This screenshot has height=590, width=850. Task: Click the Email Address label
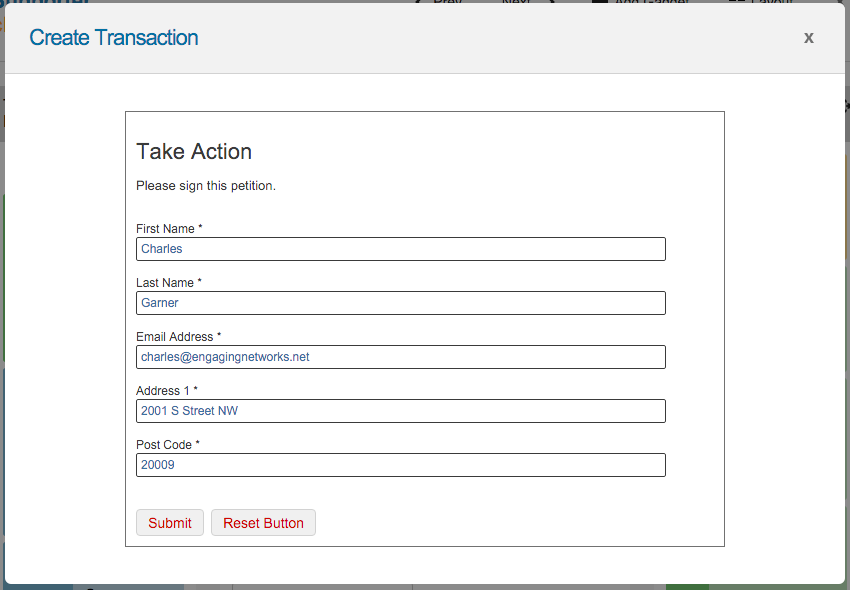pyautogui.click(x=175, y=337)
